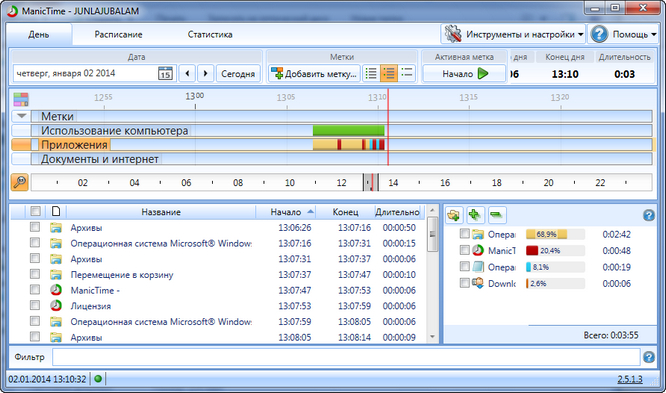This screenshot has height=393, width=666.
Task: Toggle the select-all checkbox in list header
Action: pos(35,211)
